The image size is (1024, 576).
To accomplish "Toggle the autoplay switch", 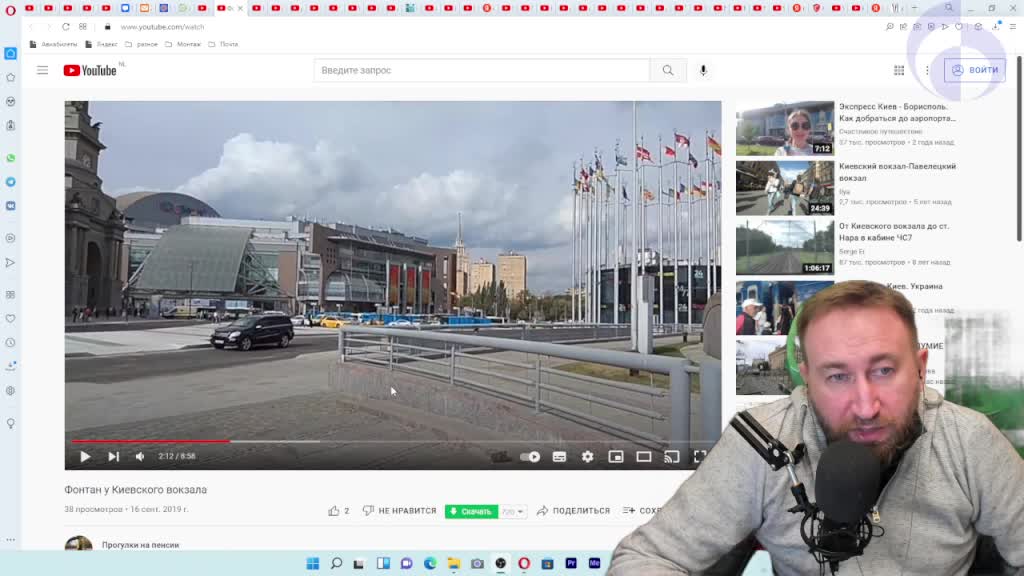I will [530, 456].
